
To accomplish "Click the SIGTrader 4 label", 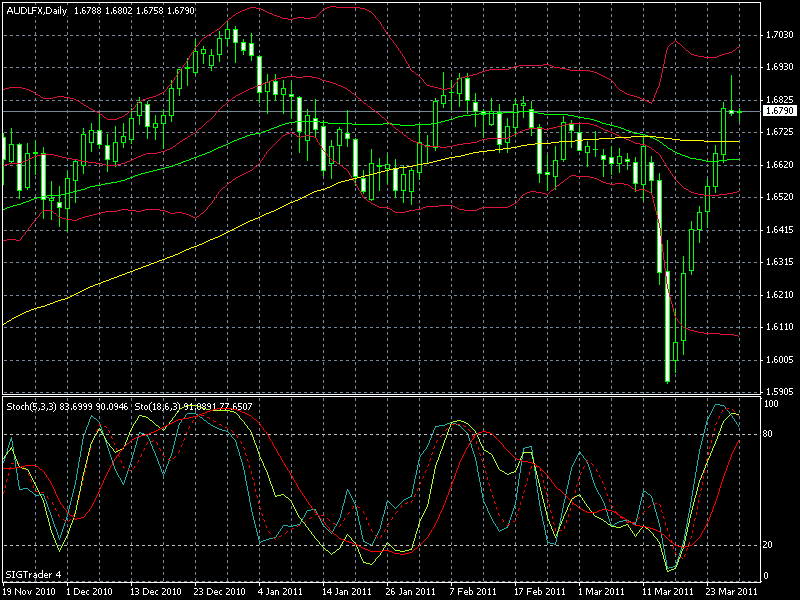I will point(34,574).
